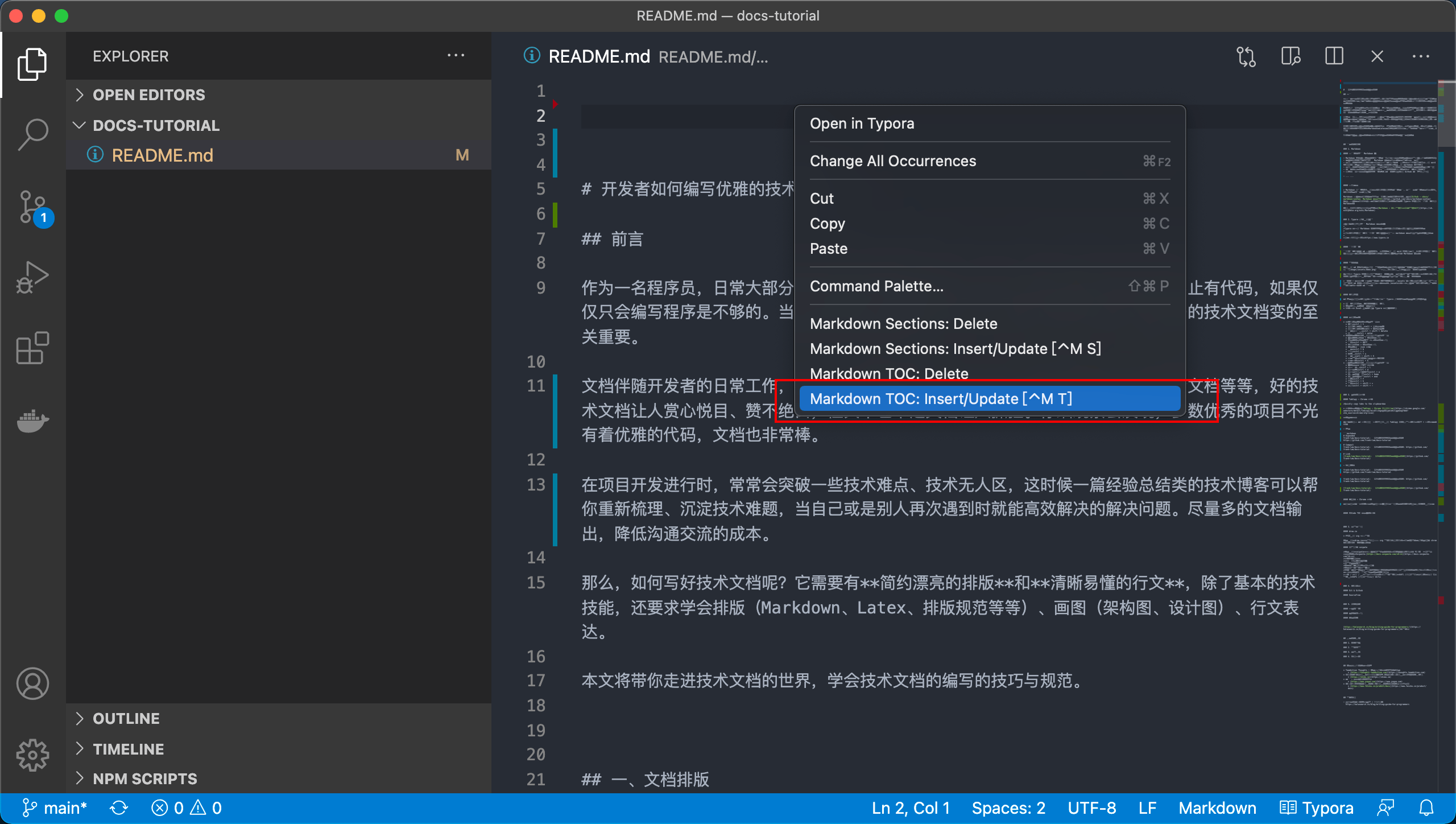The width and height of the screenshot is (1456, 824).
Task: Open the Search view in activity bar
Action: (33, 135)
